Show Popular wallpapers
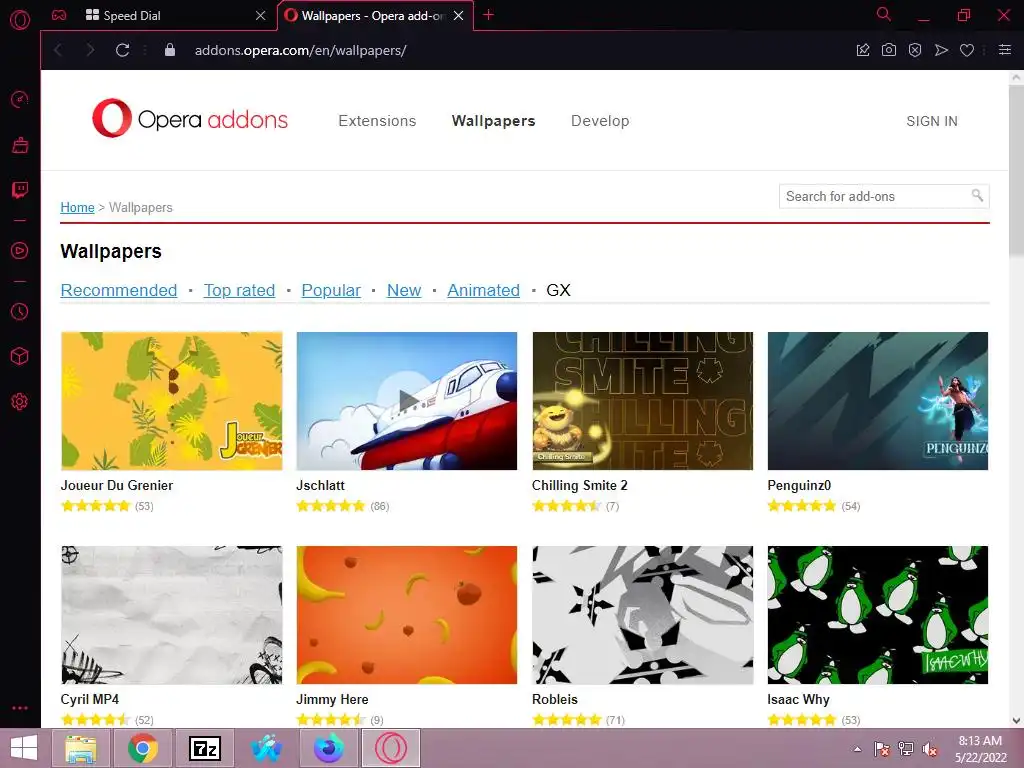This screenshot has height=768, width=1024. (x=330, y=290)
